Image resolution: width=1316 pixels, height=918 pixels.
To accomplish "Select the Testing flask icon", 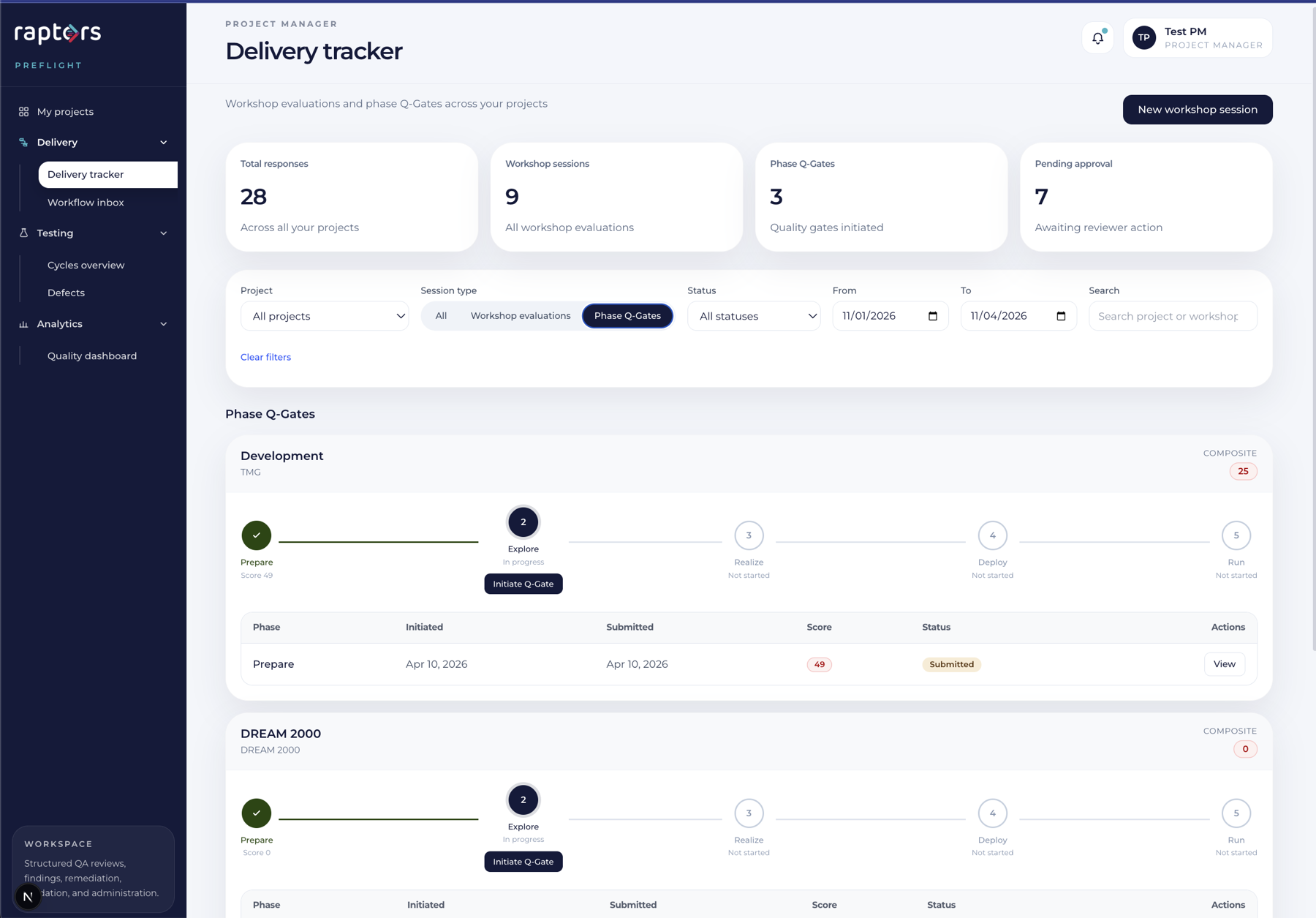I will 23,233.
